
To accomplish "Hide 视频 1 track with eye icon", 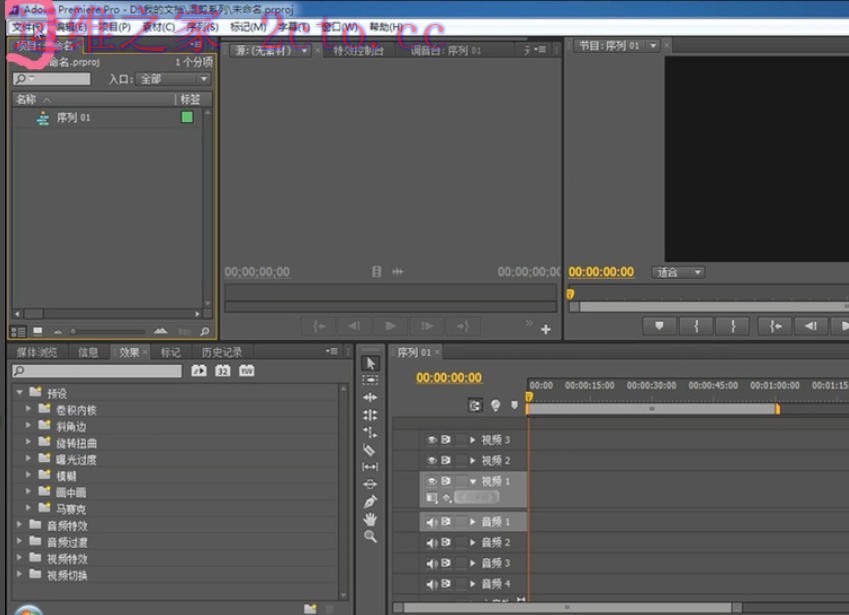I will point(432,481).
